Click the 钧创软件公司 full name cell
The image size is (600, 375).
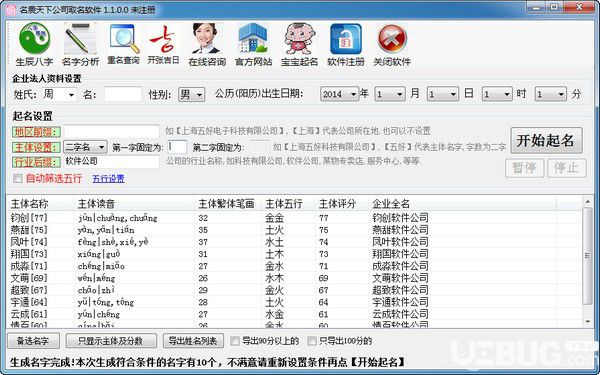[x=400, y=218]
